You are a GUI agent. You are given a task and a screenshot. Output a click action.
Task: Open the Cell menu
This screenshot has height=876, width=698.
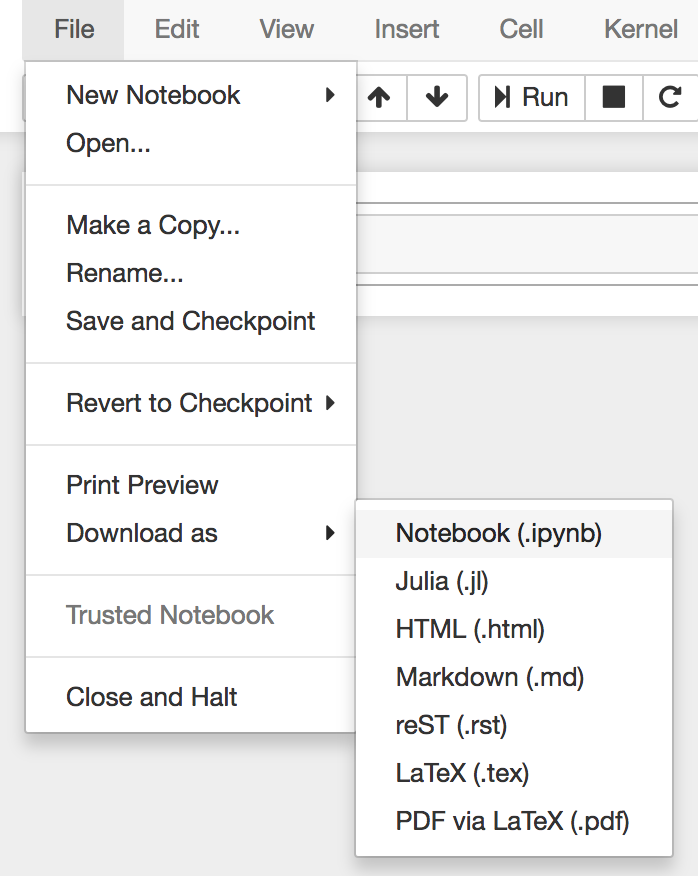click(x=520, y=29)
